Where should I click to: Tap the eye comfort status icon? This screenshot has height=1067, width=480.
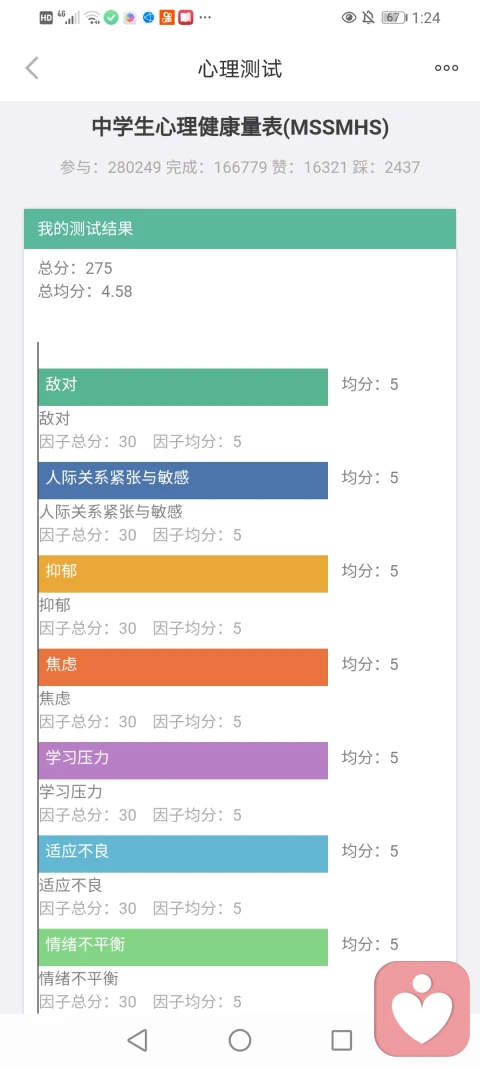click(x=349, y=18)
